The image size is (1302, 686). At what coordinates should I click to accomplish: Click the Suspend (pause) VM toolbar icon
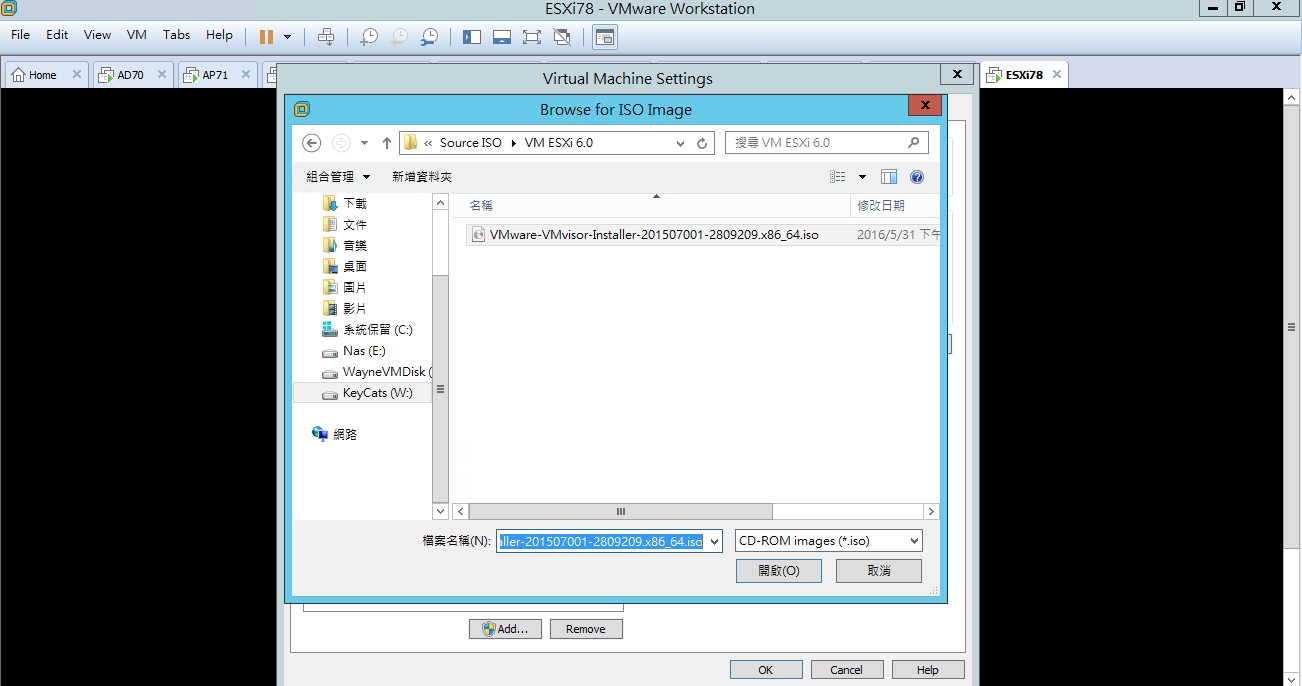click(x=266, y=37)
